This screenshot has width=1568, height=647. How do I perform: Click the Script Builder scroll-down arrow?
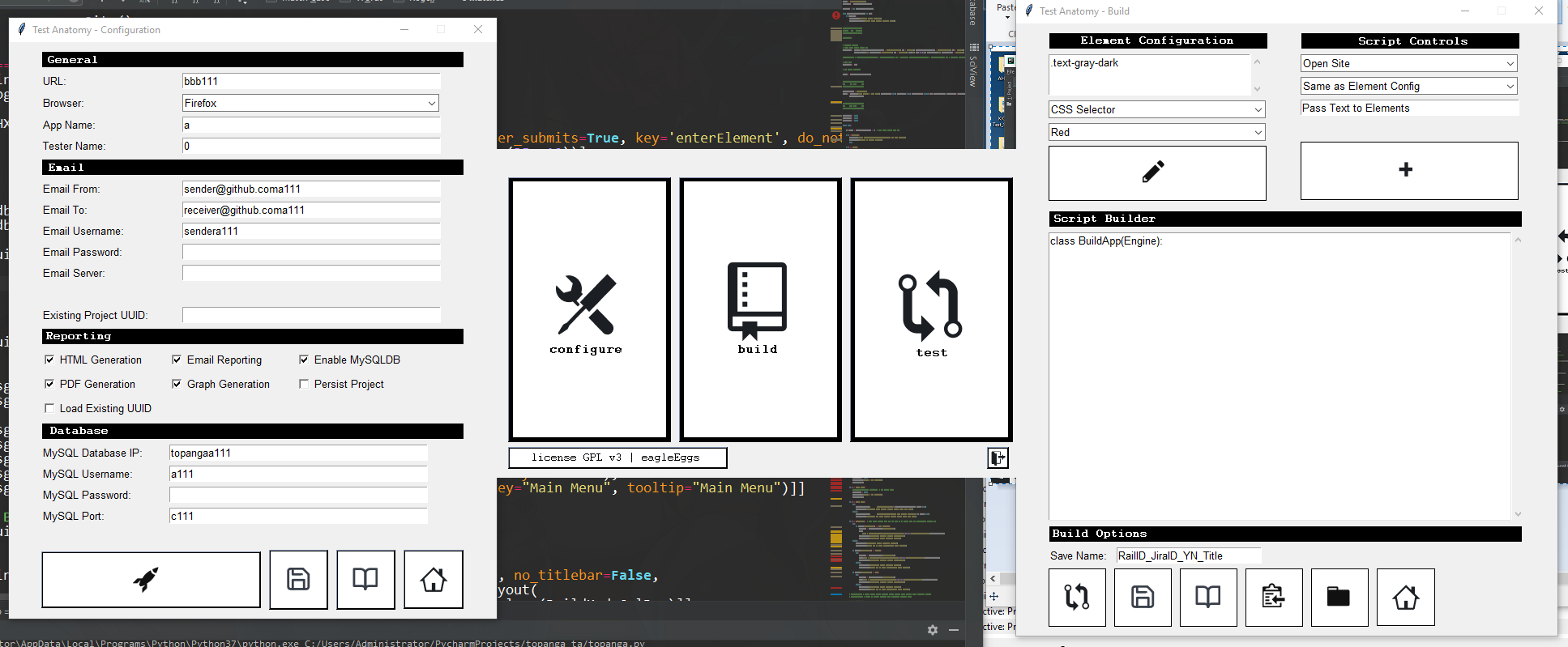[x=1518, y=513]
